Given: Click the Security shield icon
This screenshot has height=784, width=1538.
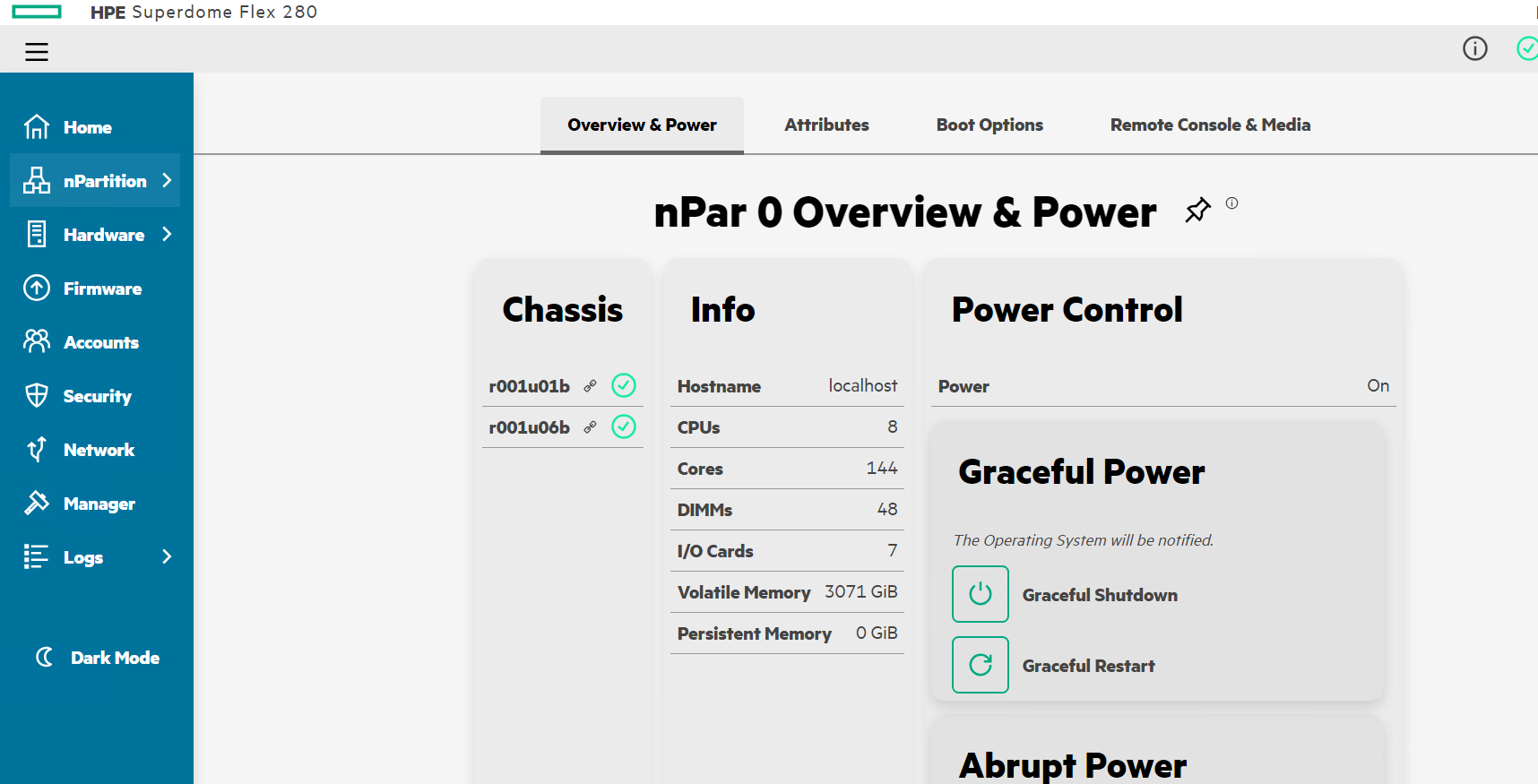Looking at the screenshot, I should 37,395.
